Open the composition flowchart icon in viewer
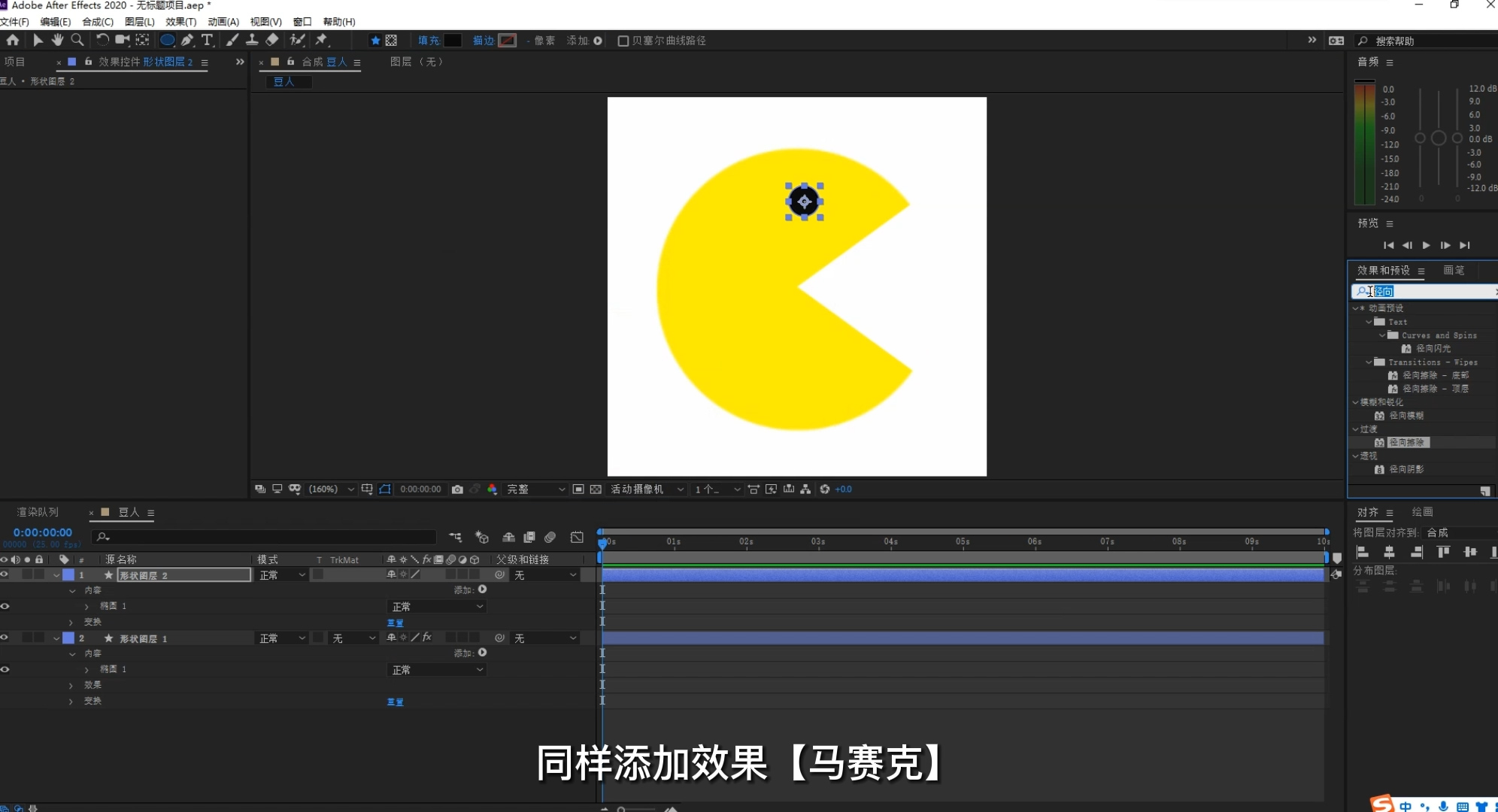Image resolution: width=1498 pixels, height=812 pixels. [805, 489]
